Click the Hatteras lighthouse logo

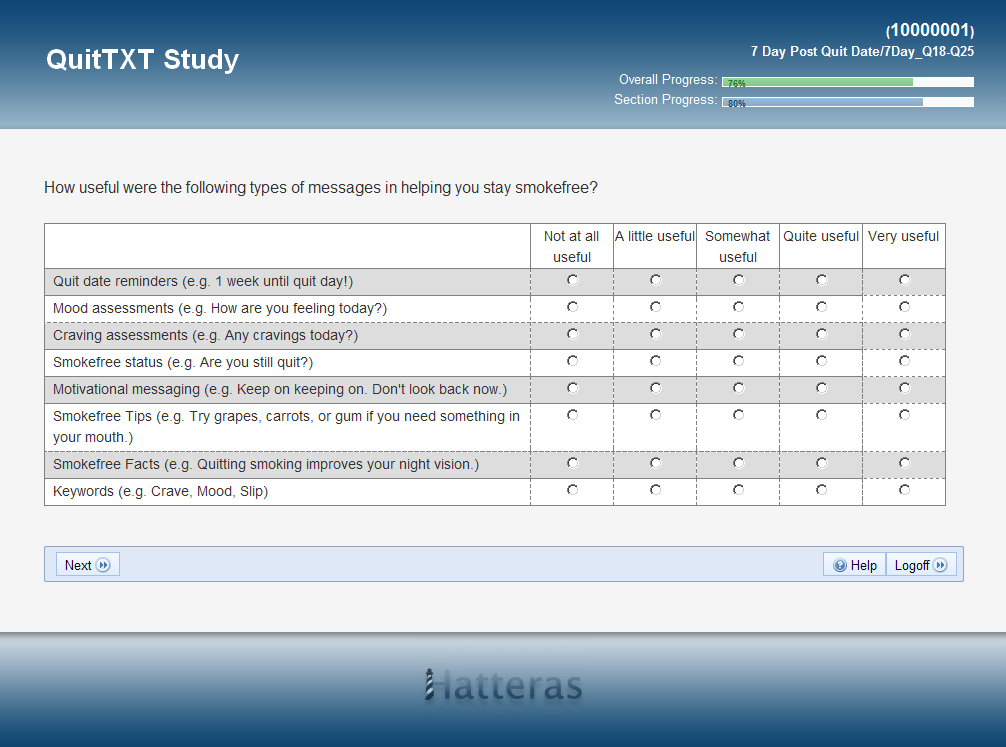504,685
